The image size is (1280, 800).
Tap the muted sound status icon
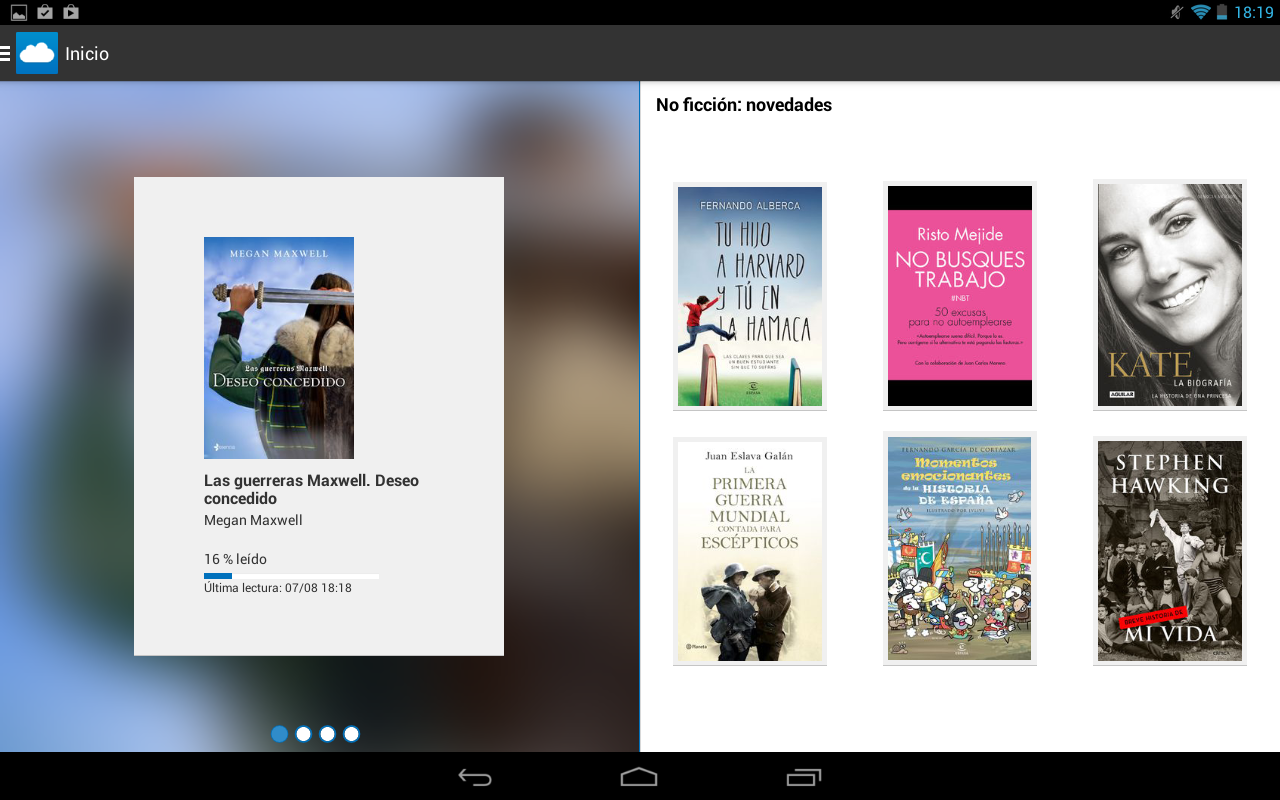(x=1176, y=12)
